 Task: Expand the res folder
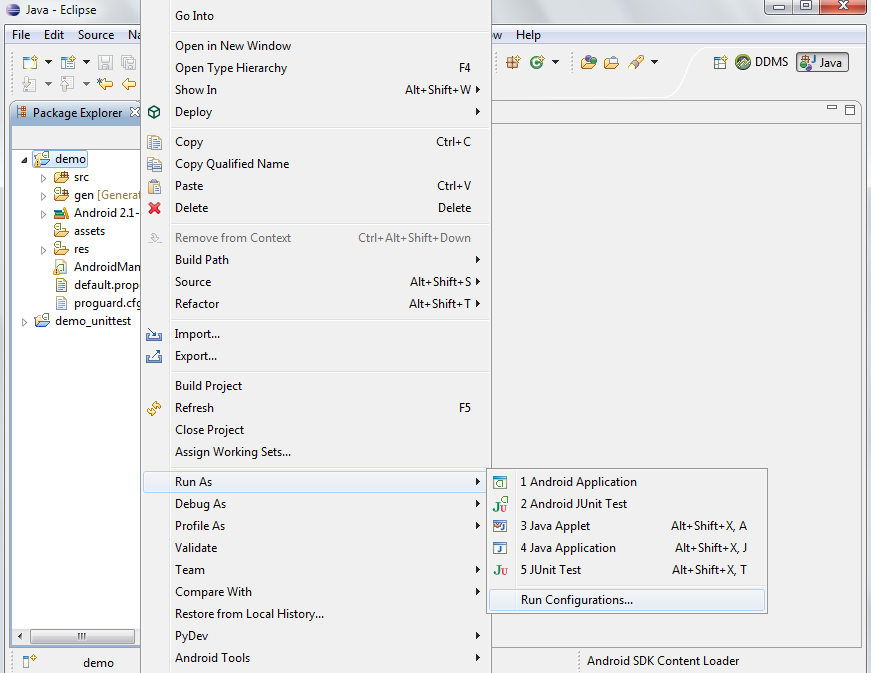43,250
